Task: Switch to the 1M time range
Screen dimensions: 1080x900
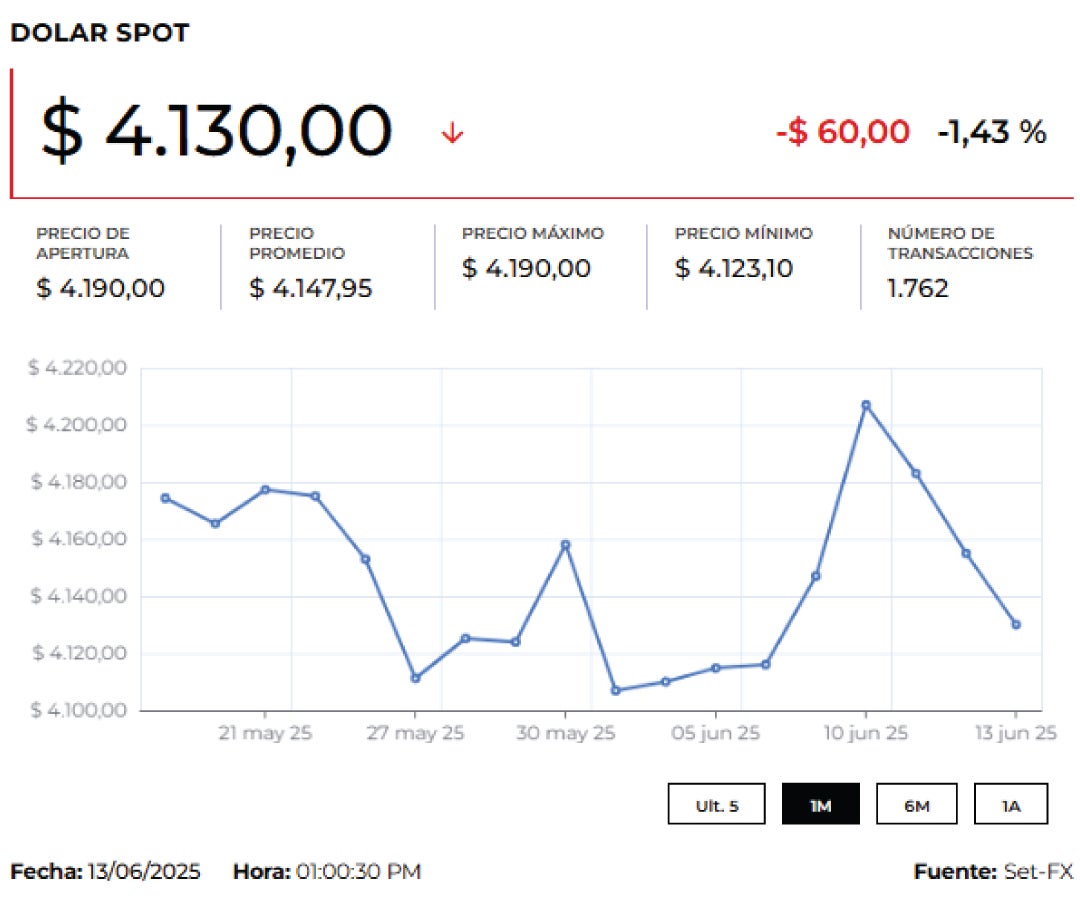Action: [x=820, y=804]
